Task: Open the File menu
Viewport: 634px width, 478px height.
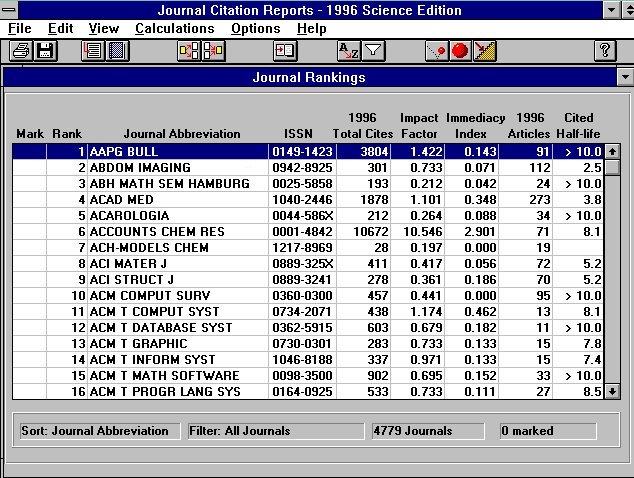Action: click(19, 29)
